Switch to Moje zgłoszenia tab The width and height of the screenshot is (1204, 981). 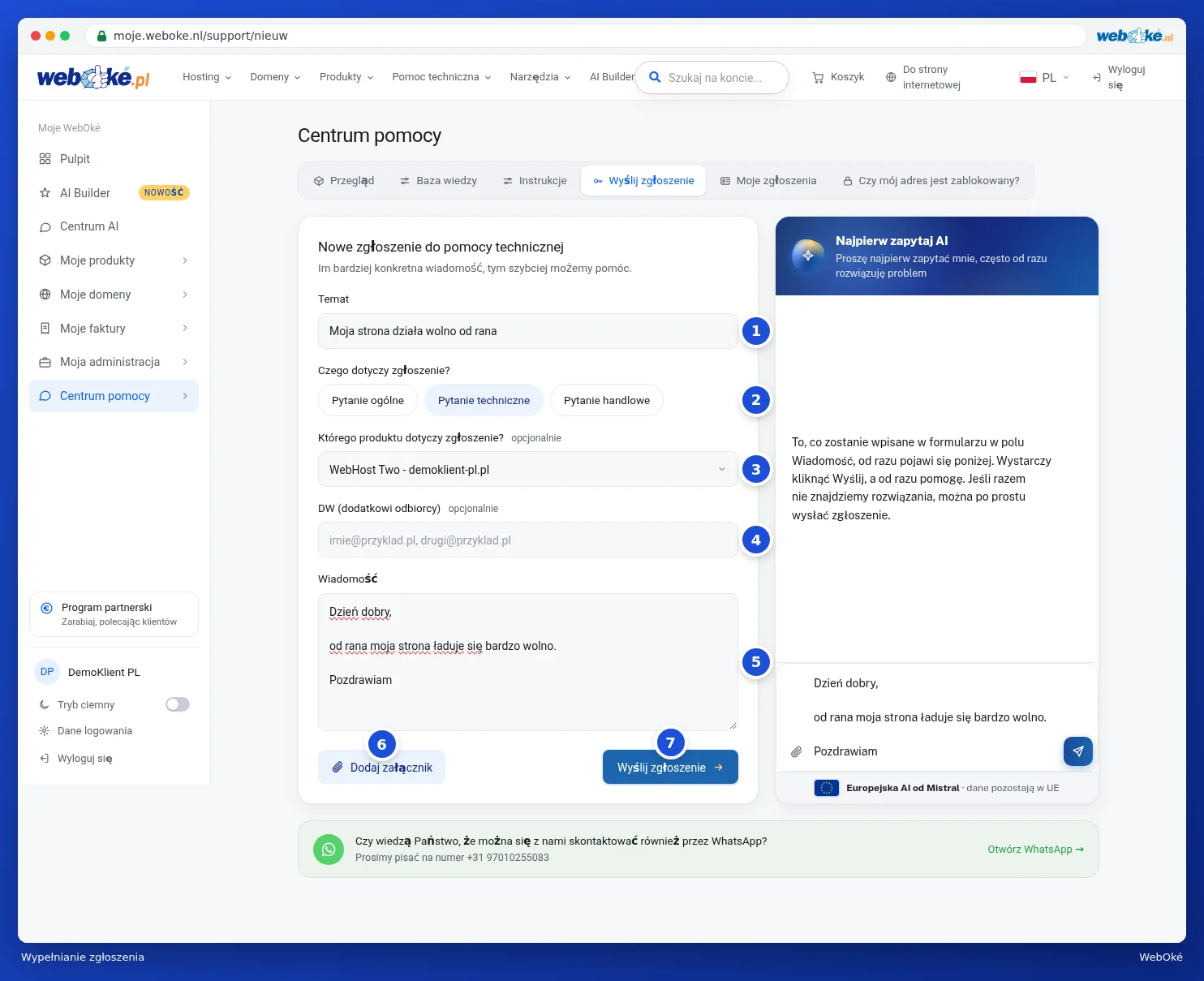coord(768,181)
